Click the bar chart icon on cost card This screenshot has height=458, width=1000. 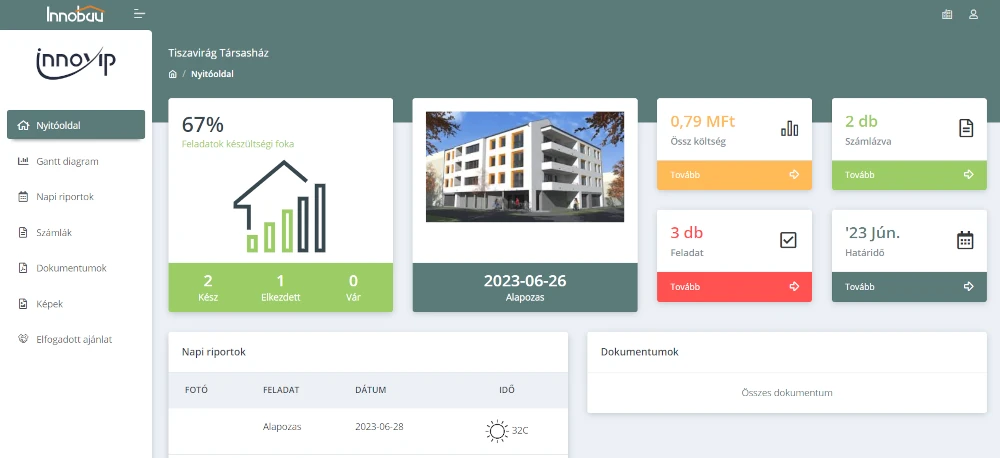[789, 128]
